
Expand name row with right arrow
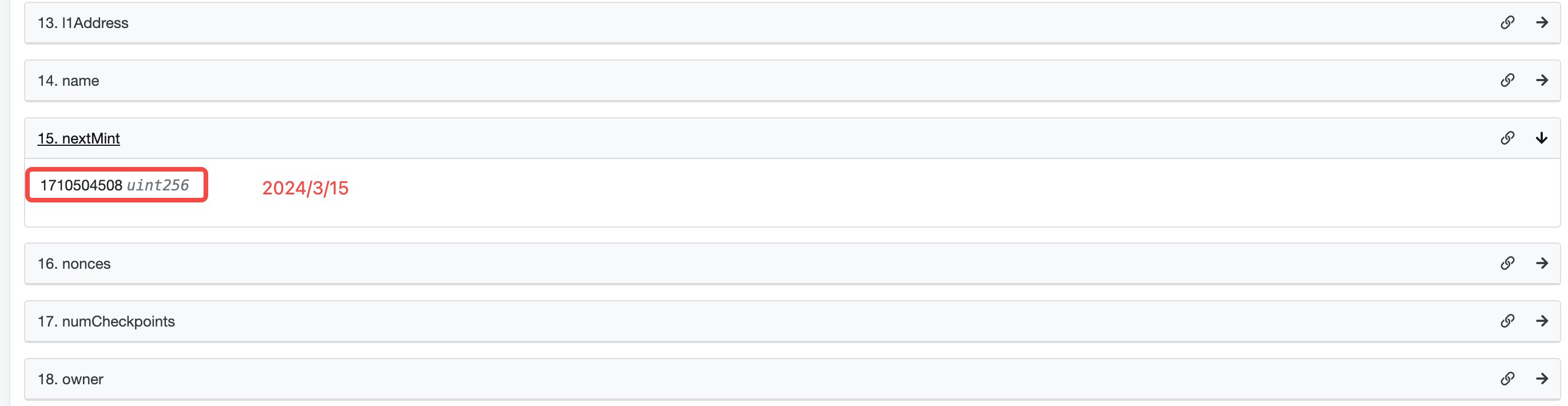click(1542, 81)
